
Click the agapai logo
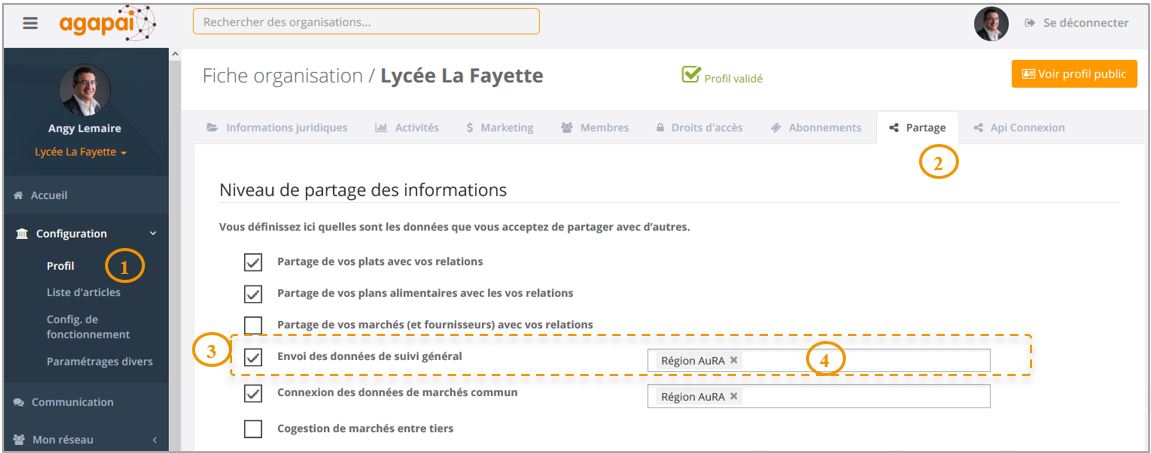(107, 23)
